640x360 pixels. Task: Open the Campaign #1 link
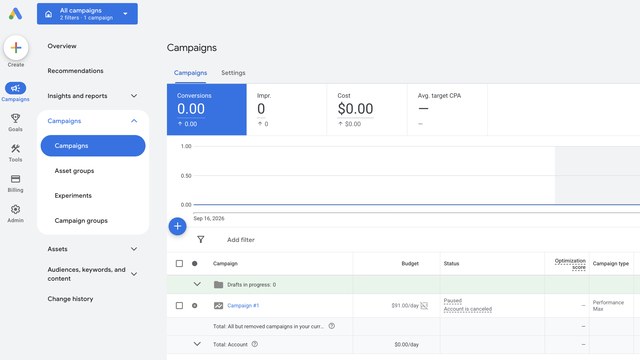tap(243, 305)
